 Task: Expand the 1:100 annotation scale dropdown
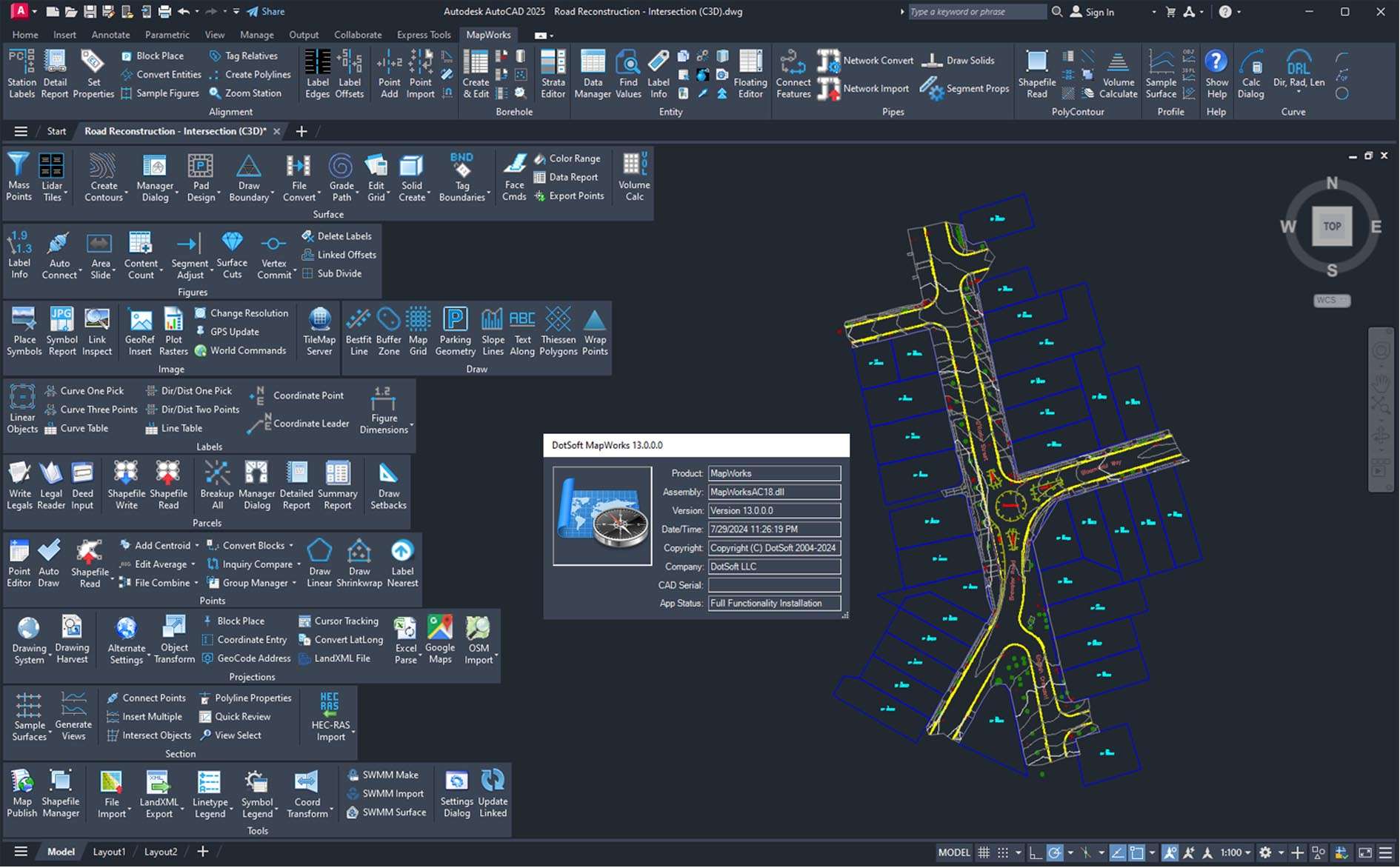[1247, 852]
